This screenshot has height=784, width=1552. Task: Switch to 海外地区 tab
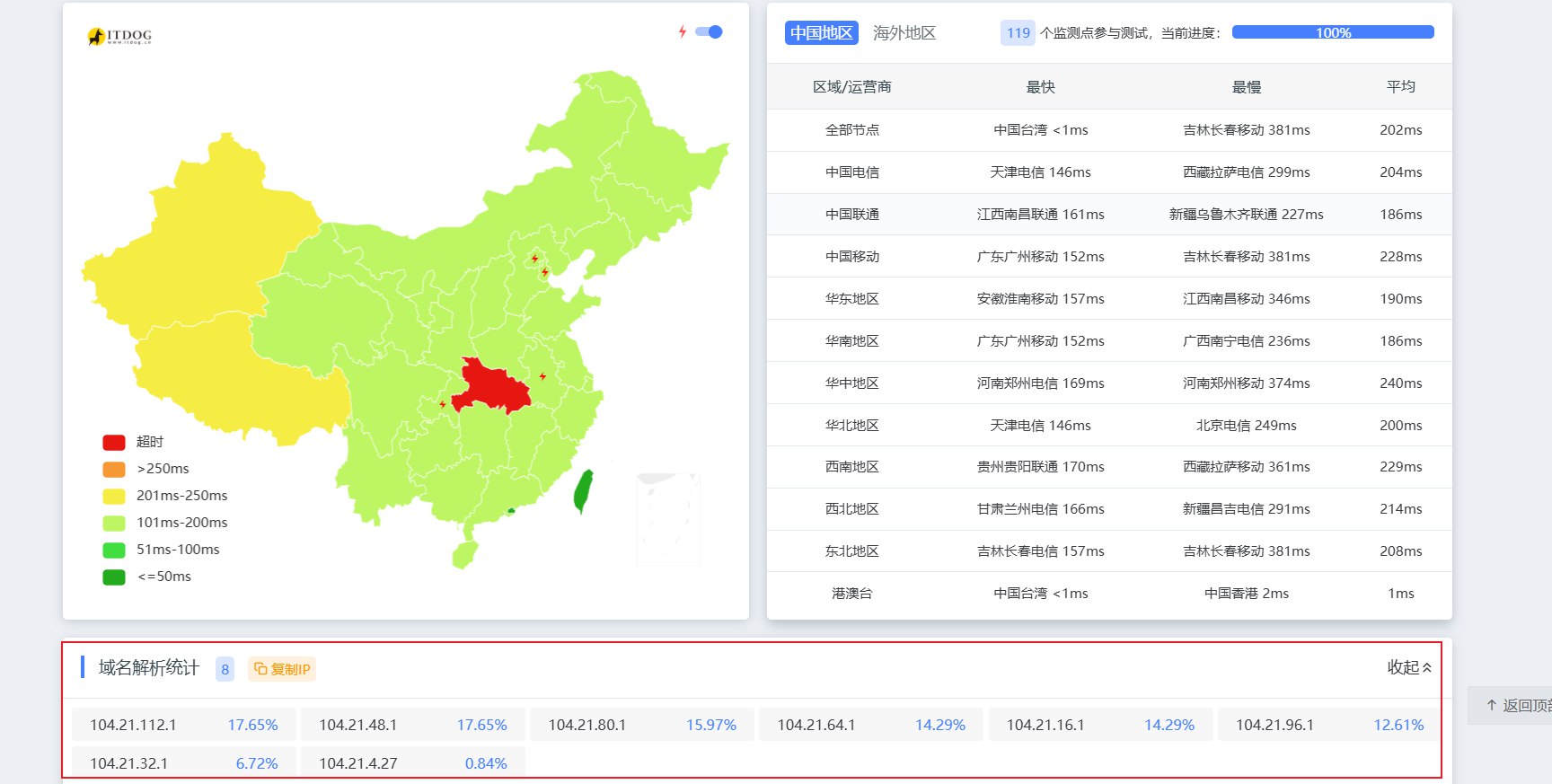pyautogui.click(x=904, y=33)
